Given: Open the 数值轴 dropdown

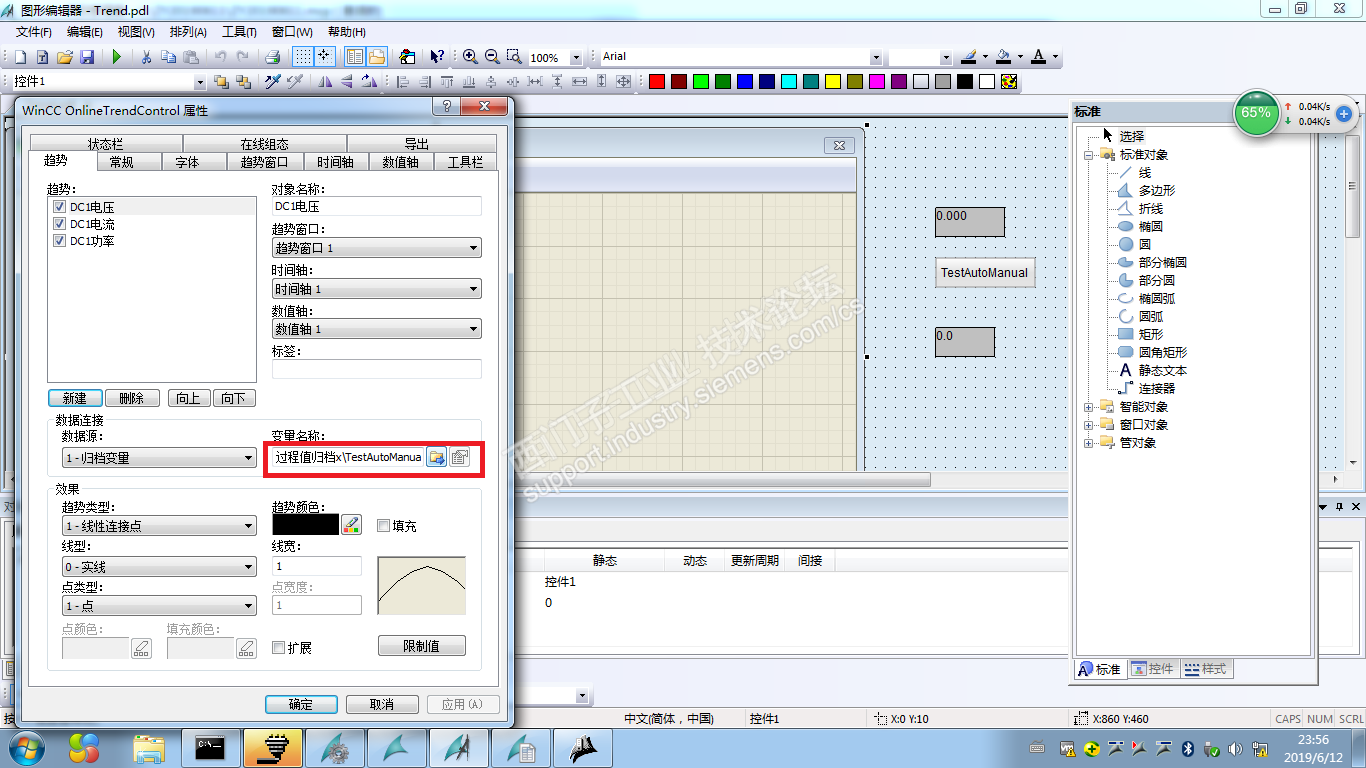Looking at the screenshot, I should pyautogui.click(x=376, y=329).
